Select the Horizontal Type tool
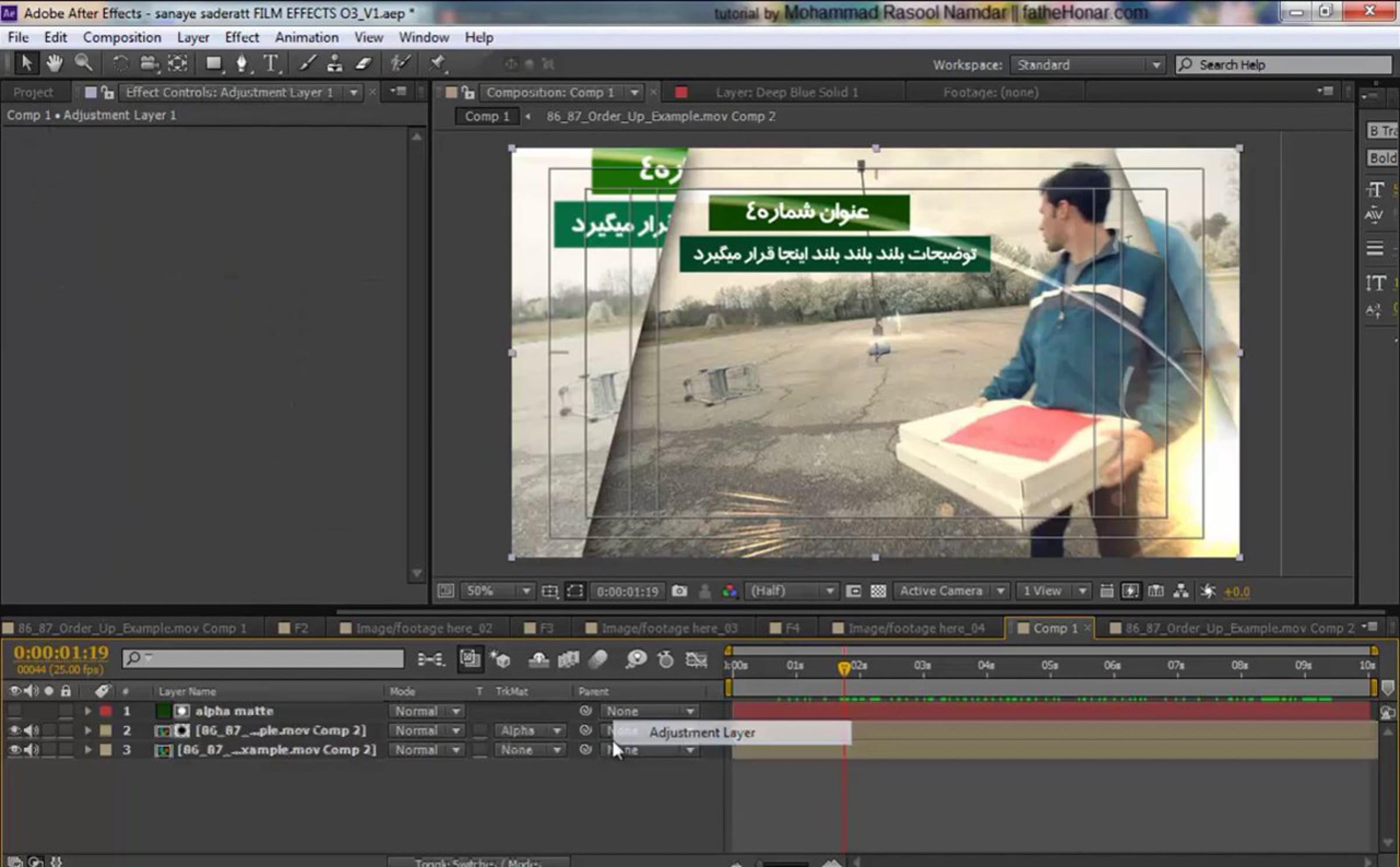The image size is (1400, 867). (271, 63)
